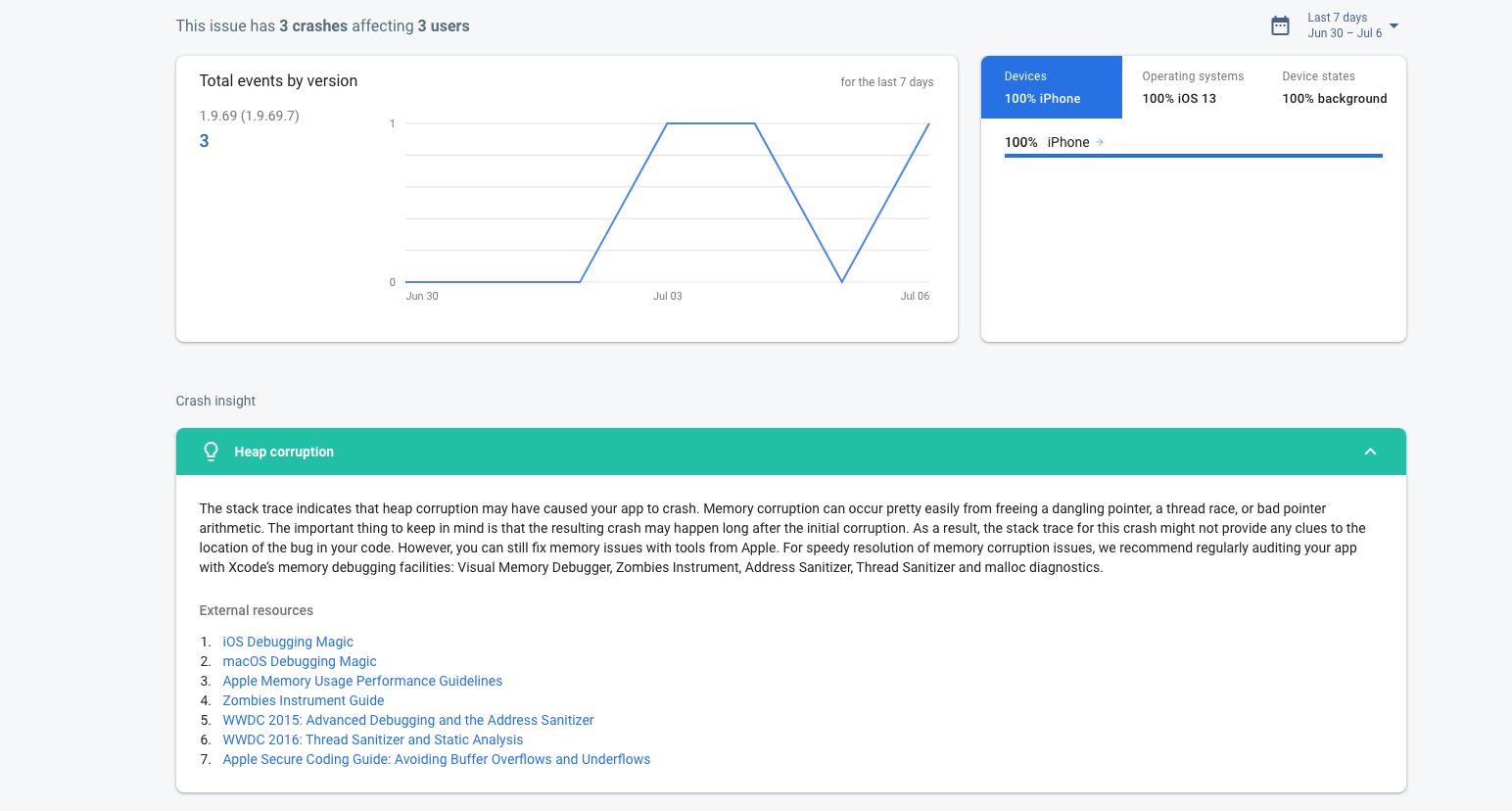1512x811 pixels.
Task: Click the External resources label
Action: pyautogui.click(x=257, y=610)
